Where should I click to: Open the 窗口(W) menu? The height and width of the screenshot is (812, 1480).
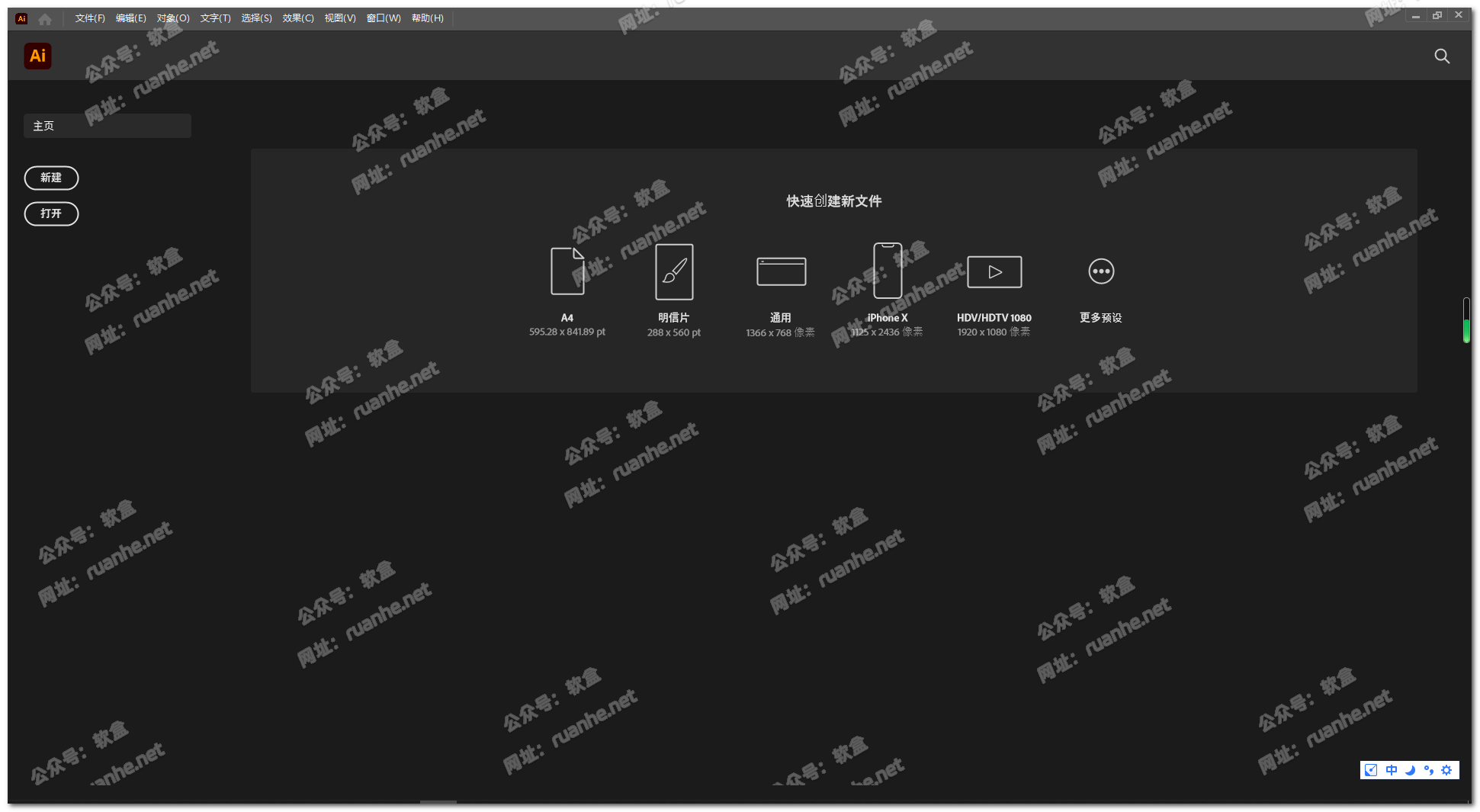tap(384, 18)
